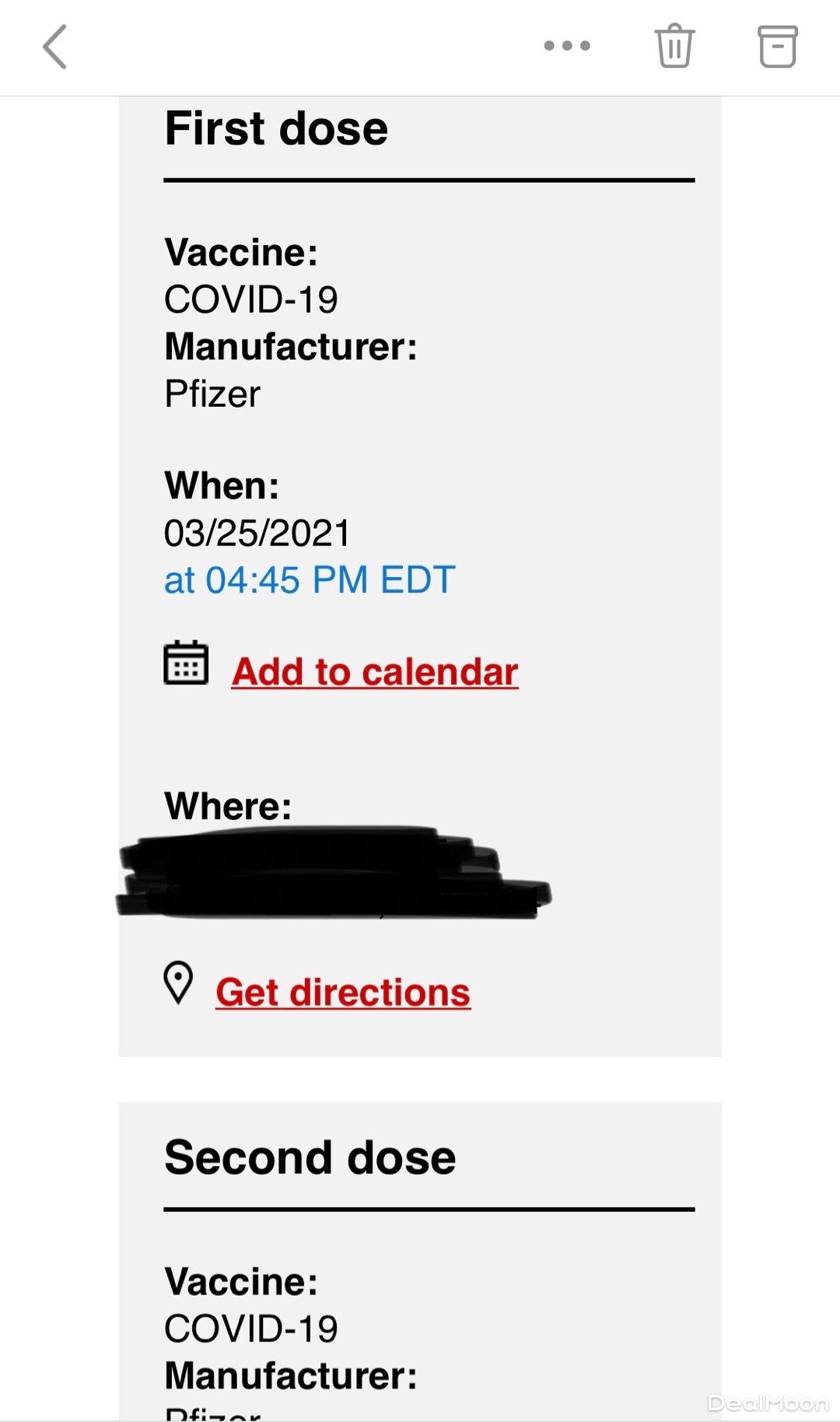Open the Add to calendar link
Image resolution: width=840 pixels, height=1422 pixels.
[375, 672]
